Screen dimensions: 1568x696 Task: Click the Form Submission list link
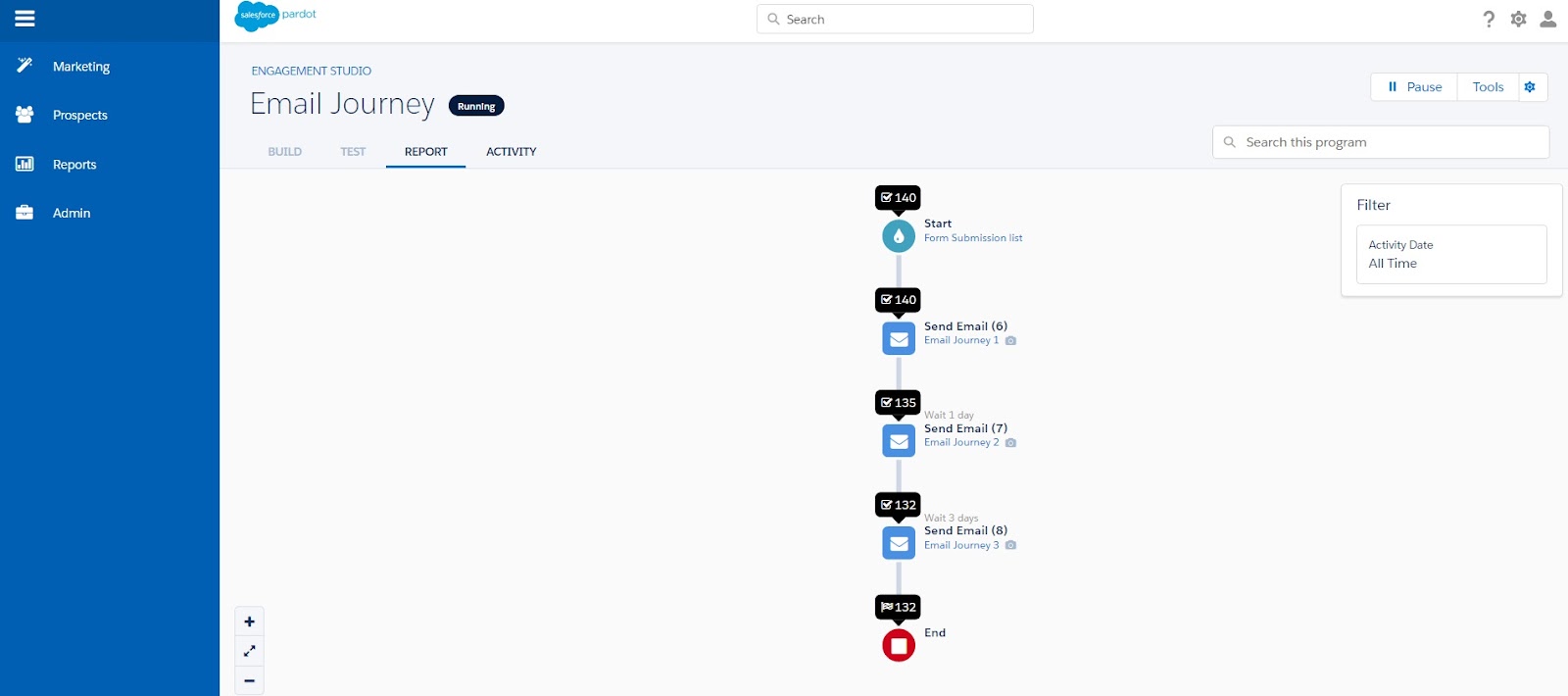pyautogui.click(x=973, y=238)
